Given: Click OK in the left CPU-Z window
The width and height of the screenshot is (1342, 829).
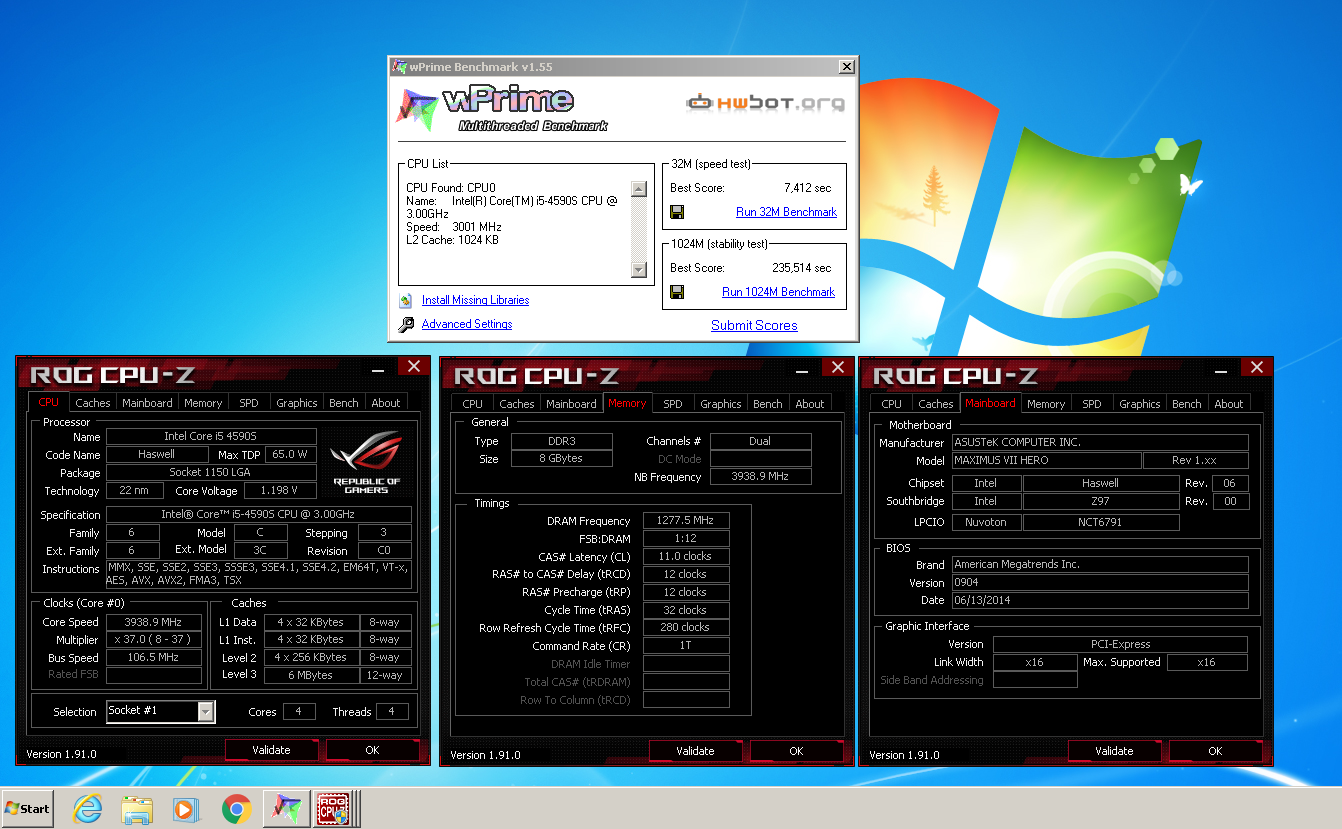Looking at the screenshot, I should 372,750.
